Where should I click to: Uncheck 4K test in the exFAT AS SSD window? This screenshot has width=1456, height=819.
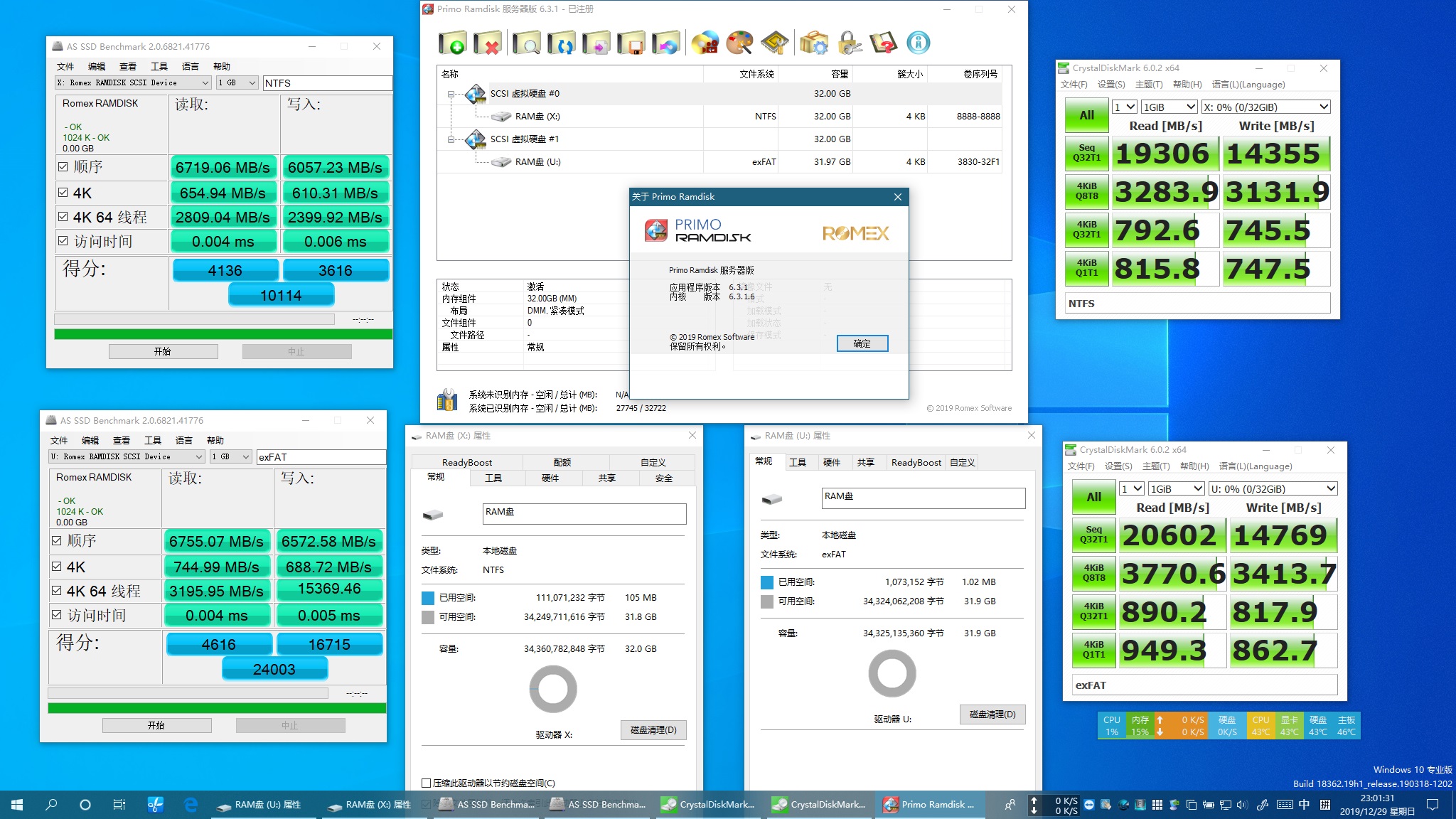(x=57, y=567)
